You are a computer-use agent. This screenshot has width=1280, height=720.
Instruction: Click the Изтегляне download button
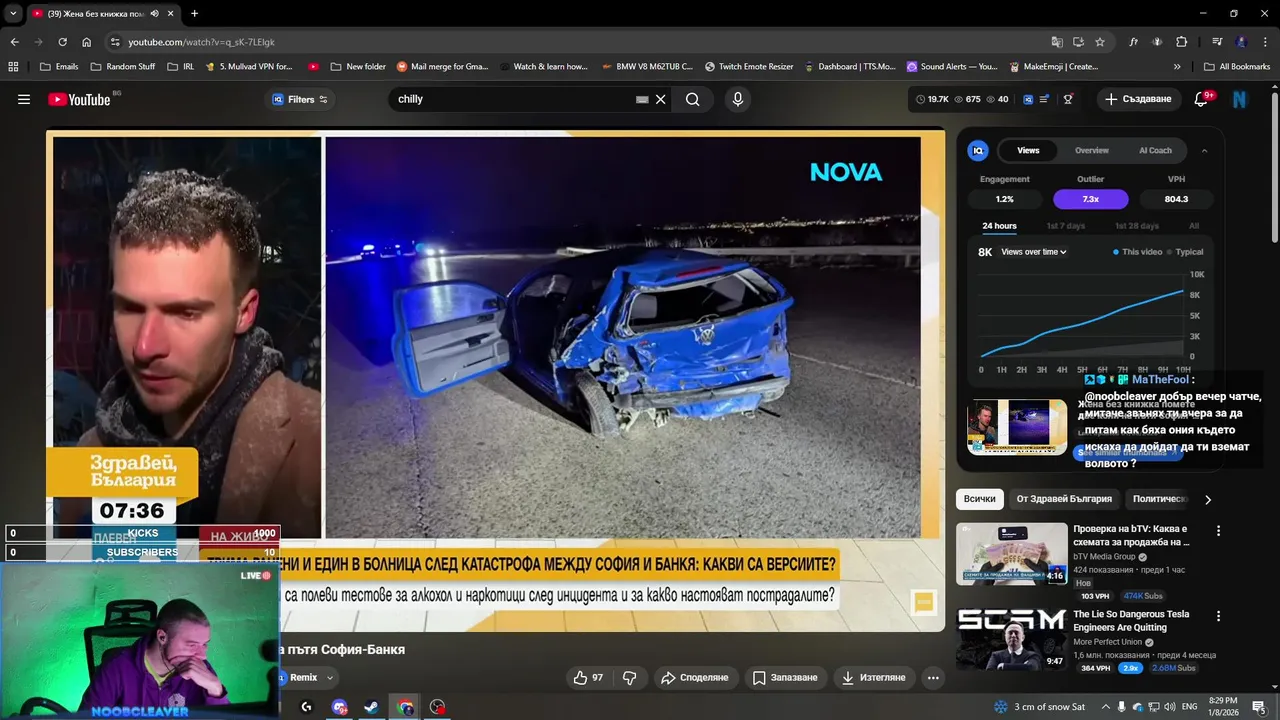(x=874, y=677)
